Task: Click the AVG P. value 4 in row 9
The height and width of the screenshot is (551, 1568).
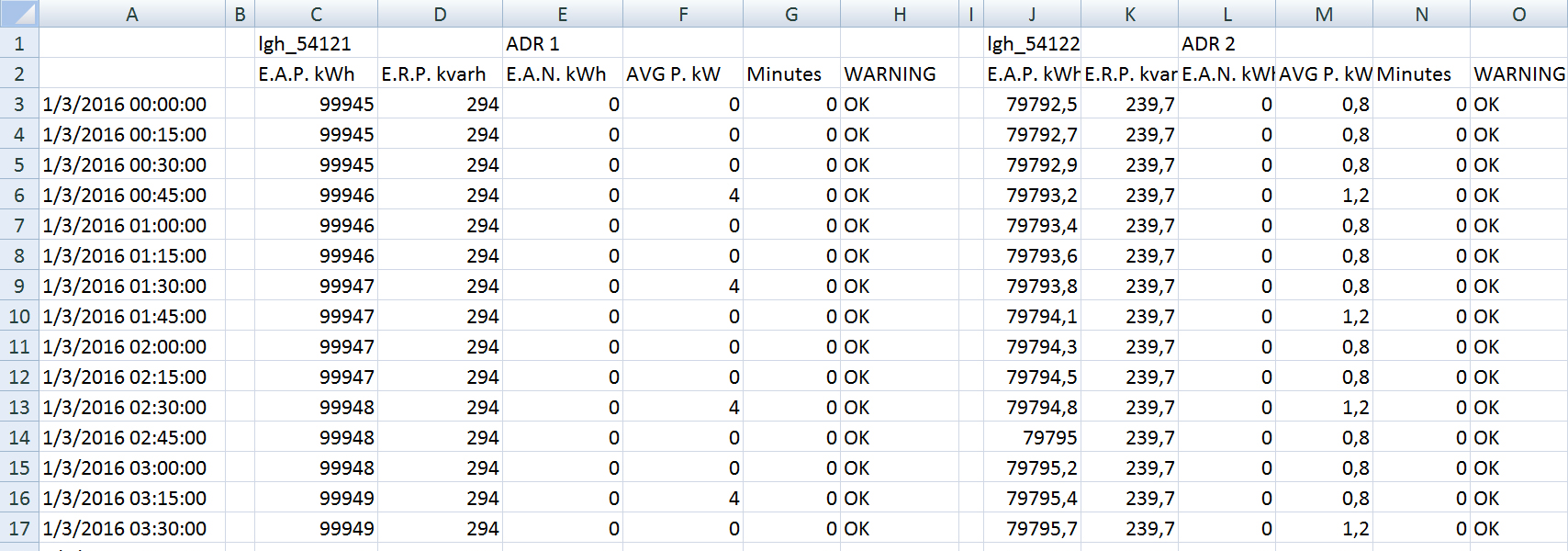Action: (x=683, y=286)
